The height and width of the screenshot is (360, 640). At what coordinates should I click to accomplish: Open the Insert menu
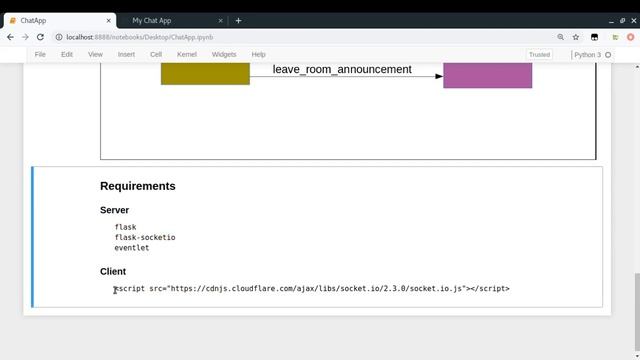click(126, 54)
